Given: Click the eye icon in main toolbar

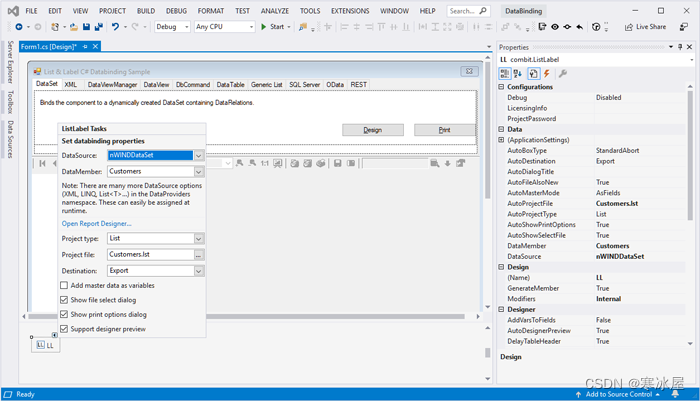Looking at the screenshot, I should pyautogui.click(x=555, y=27).
